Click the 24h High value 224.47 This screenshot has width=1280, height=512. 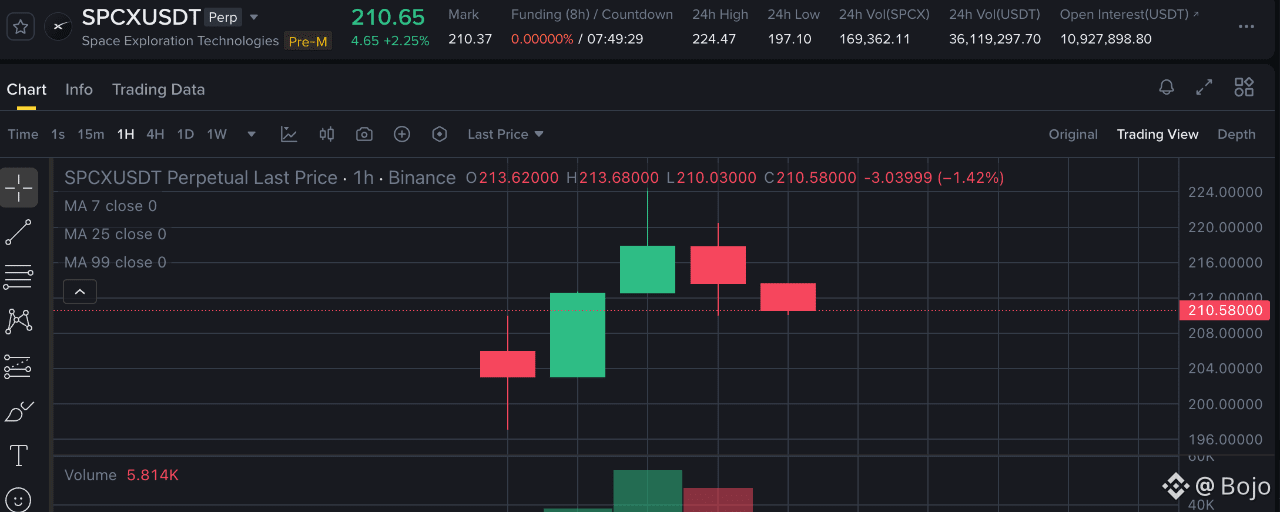[x=714, y=39]
